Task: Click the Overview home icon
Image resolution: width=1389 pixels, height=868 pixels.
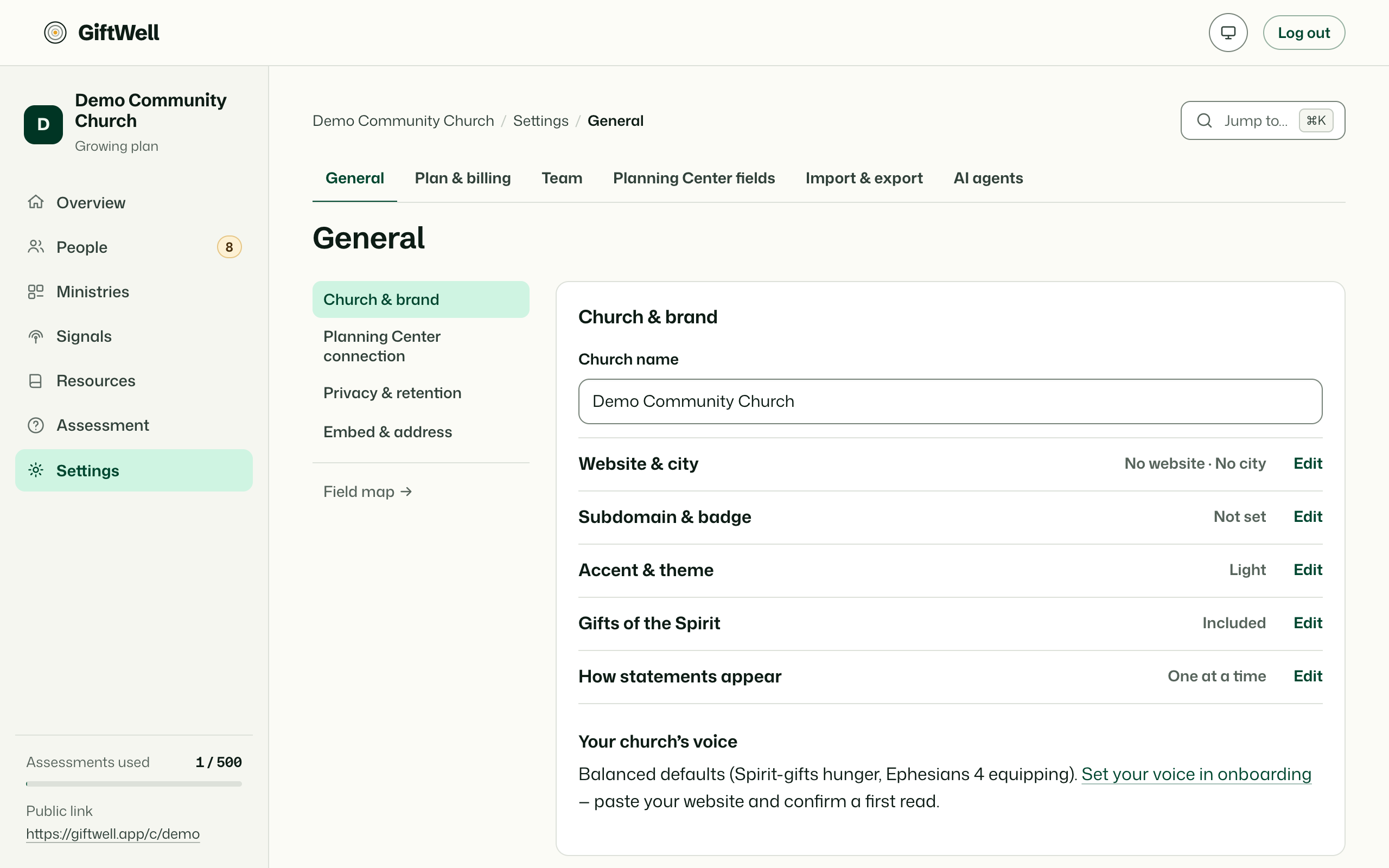Action: [36, 202]
